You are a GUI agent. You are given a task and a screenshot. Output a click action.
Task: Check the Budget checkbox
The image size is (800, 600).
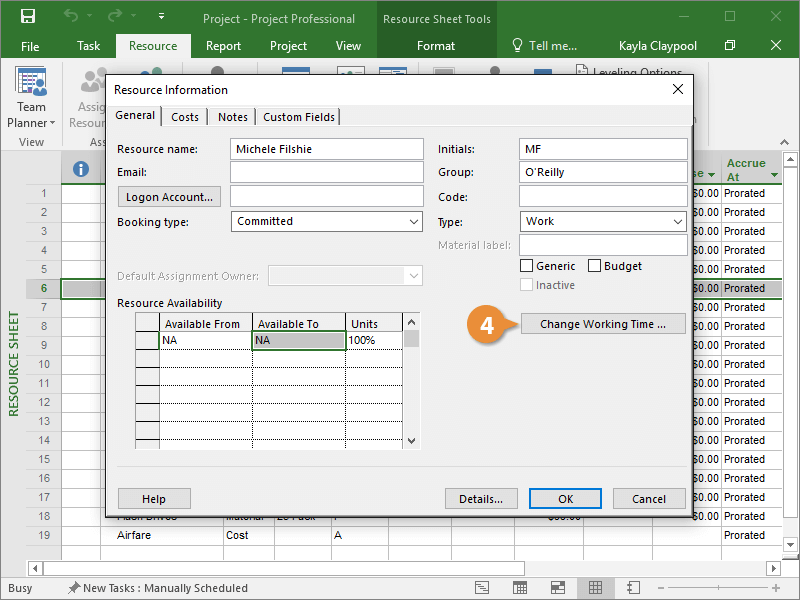tap(594, 266)
